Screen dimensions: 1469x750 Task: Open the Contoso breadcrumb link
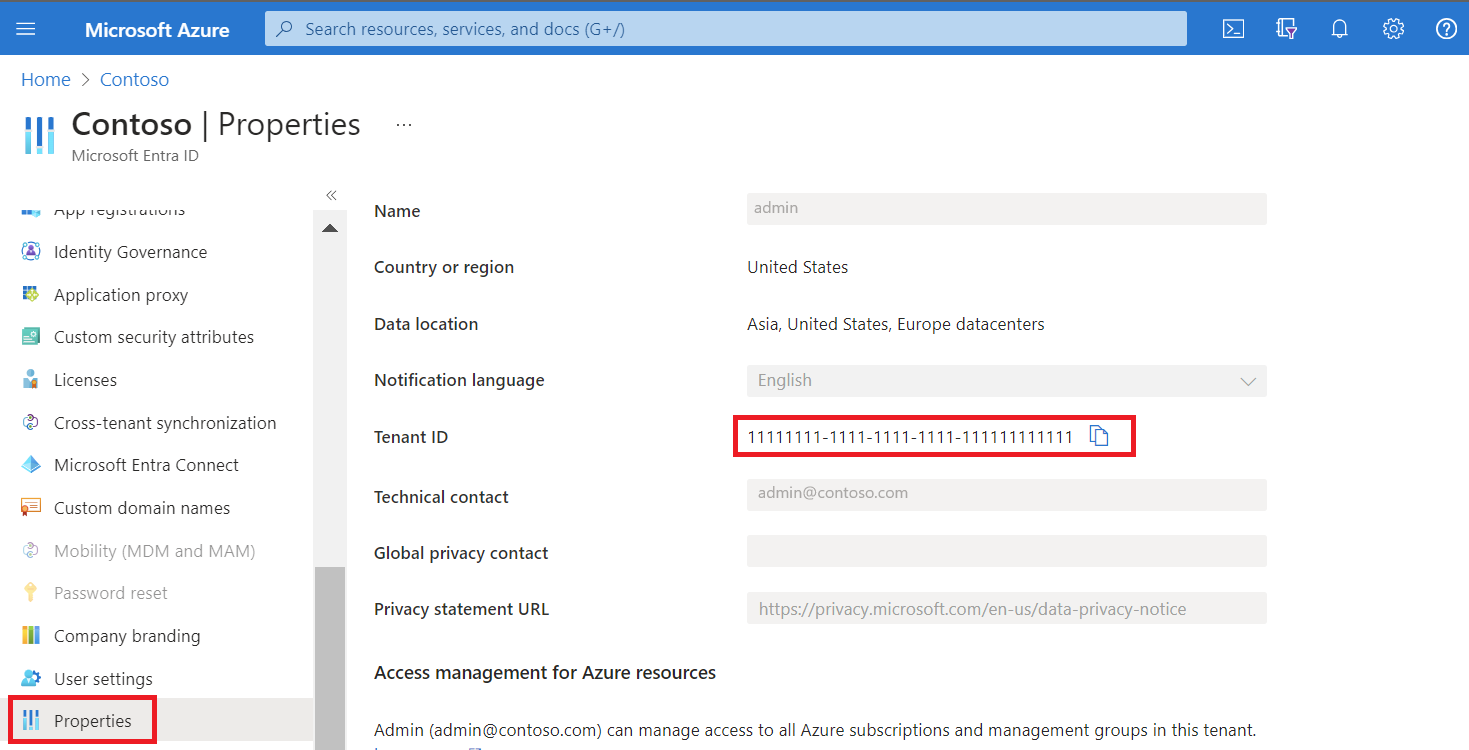pyautogui.click(x=134, y=80)
